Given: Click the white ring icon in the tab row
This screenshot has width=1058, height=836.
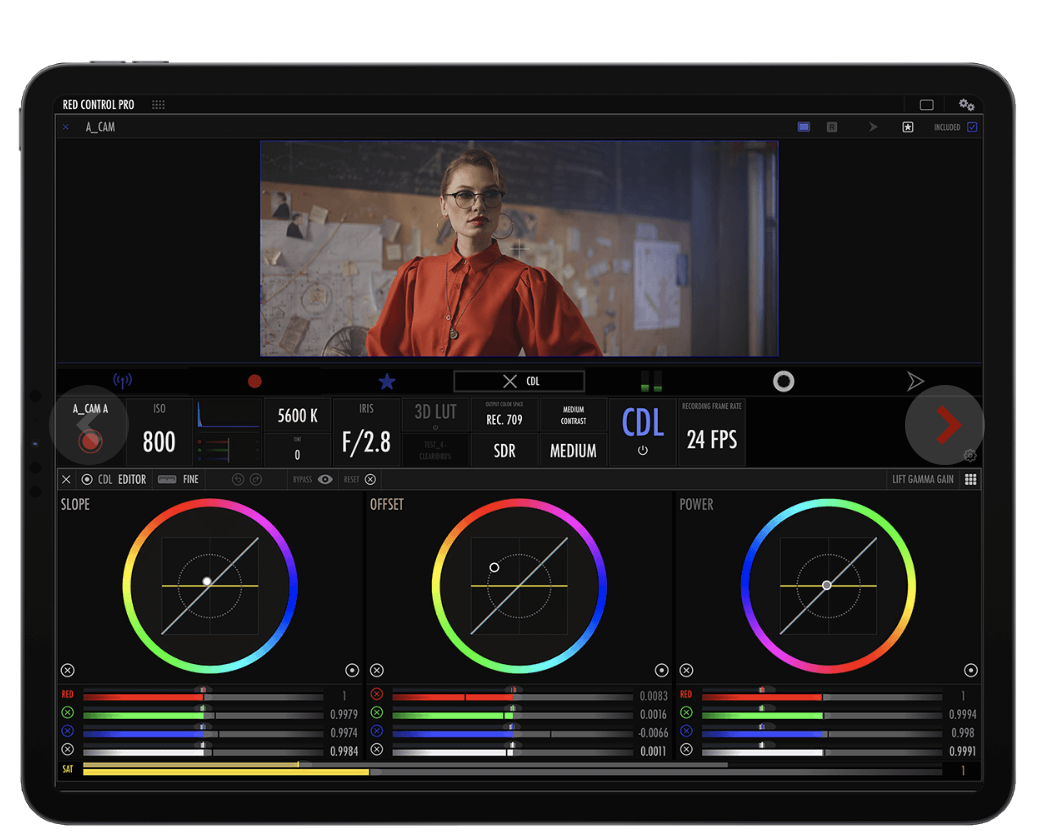Looking at the screenshot, I should tap(783, 381).
